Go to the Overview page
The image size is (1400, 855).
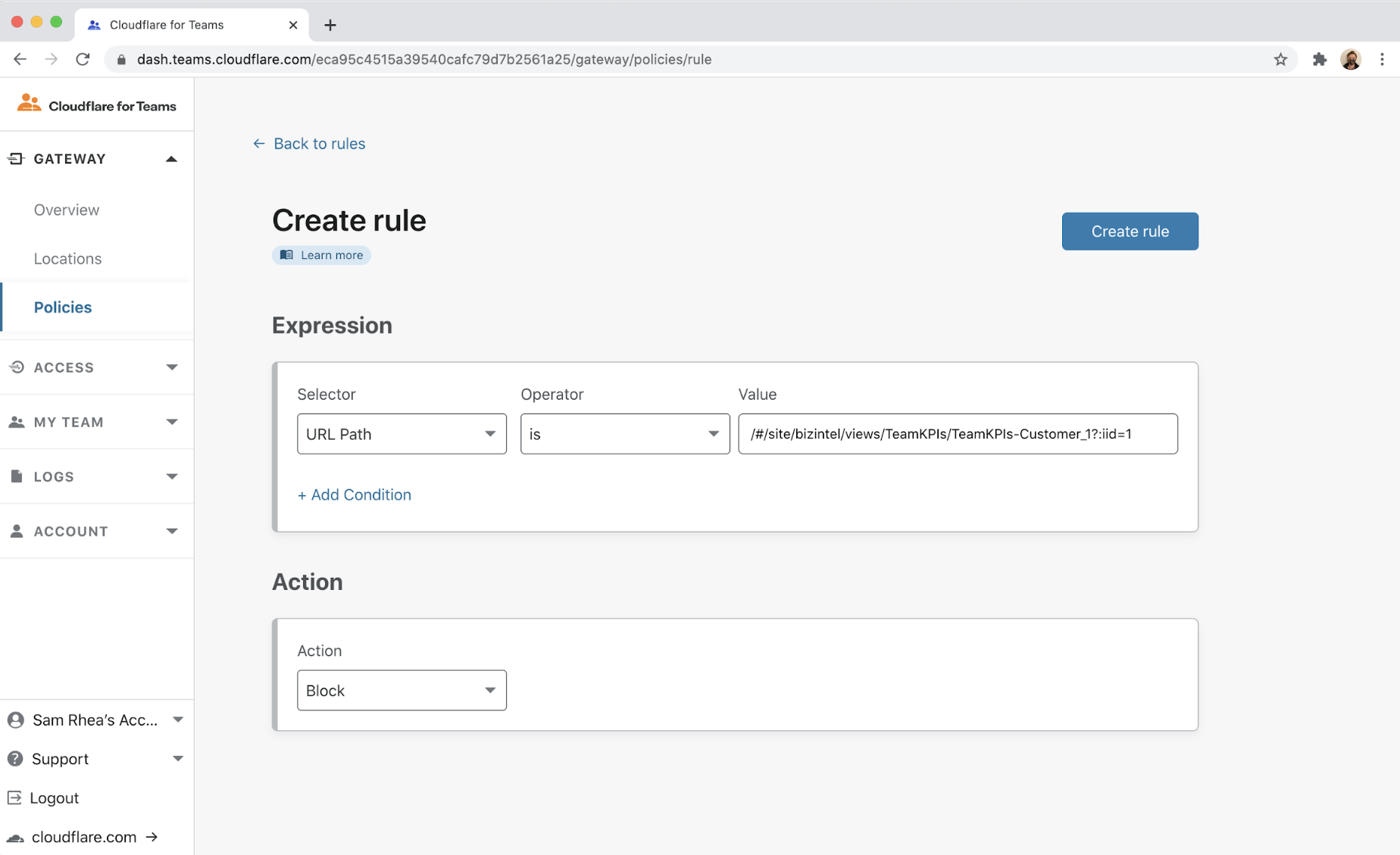67,210
